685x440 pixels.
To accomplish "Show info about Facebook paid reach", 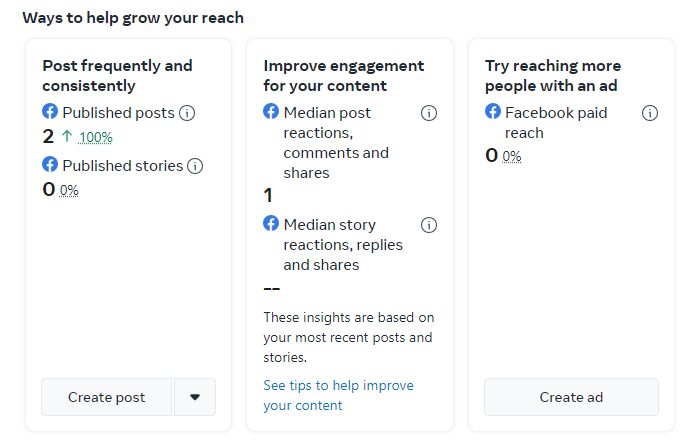I will pos(650,113).
